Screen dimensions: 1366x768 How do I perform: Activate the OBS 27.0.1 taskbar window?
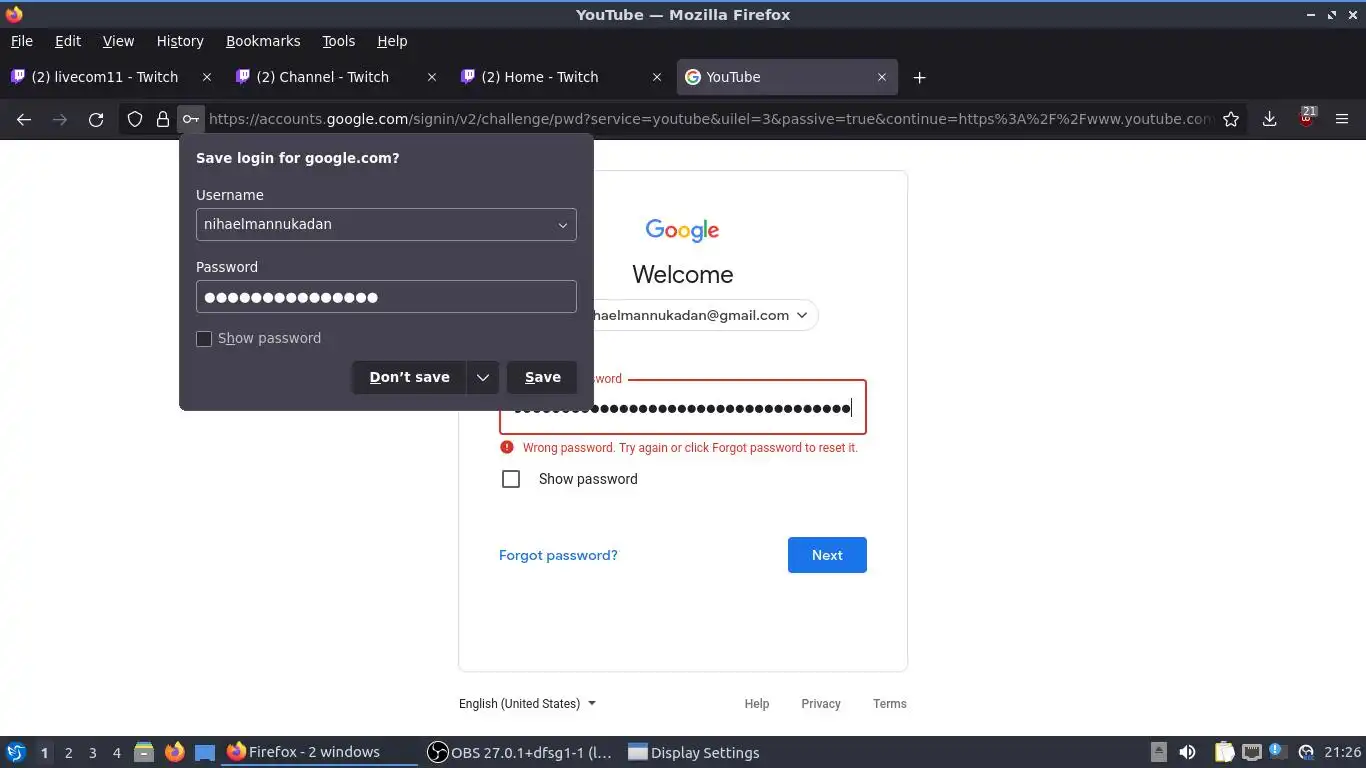pos(520,752)
